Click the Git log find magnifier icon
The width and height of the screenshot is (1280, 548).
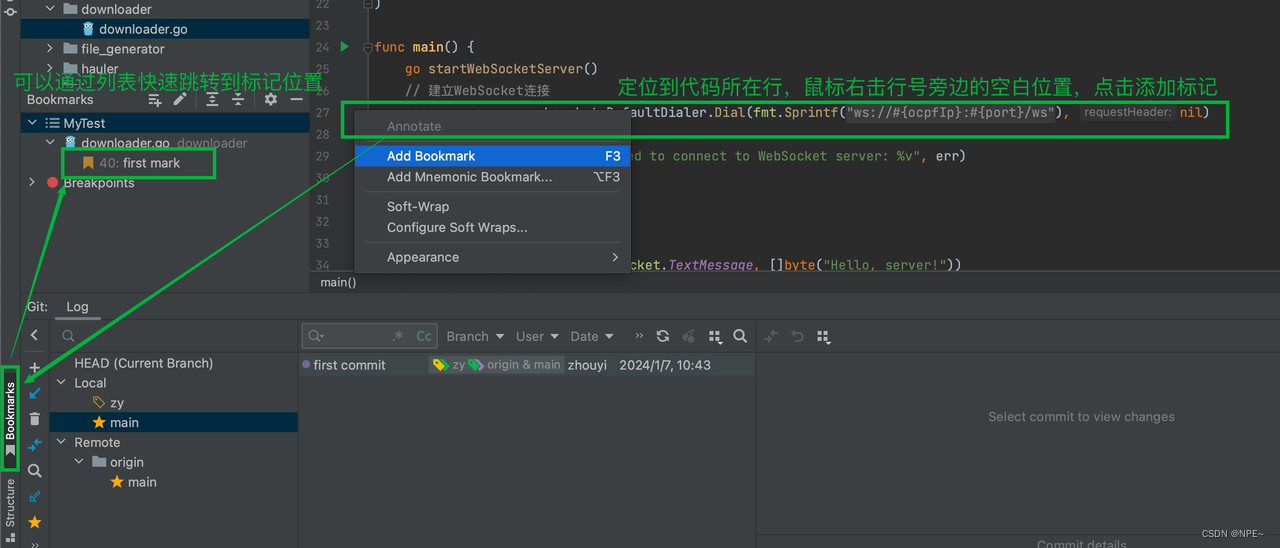pyautogui.click(x=740, y=337)
